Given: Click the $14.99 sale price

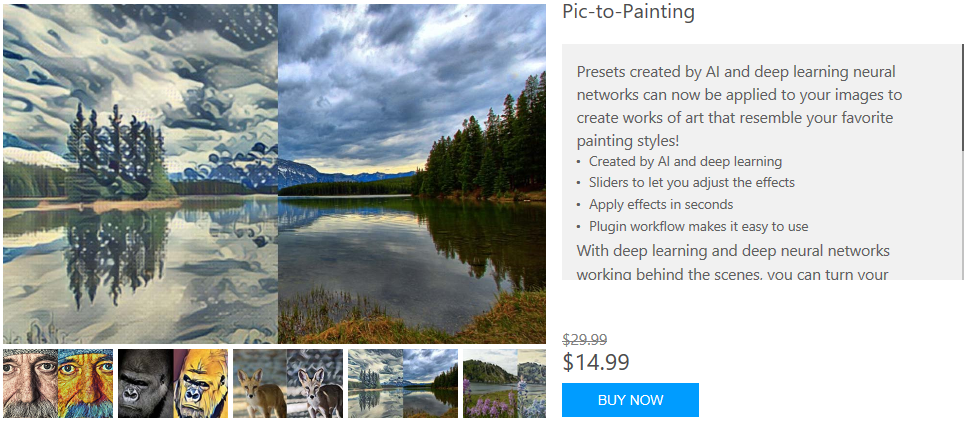Looking at the screenshot, I should 596,362.
